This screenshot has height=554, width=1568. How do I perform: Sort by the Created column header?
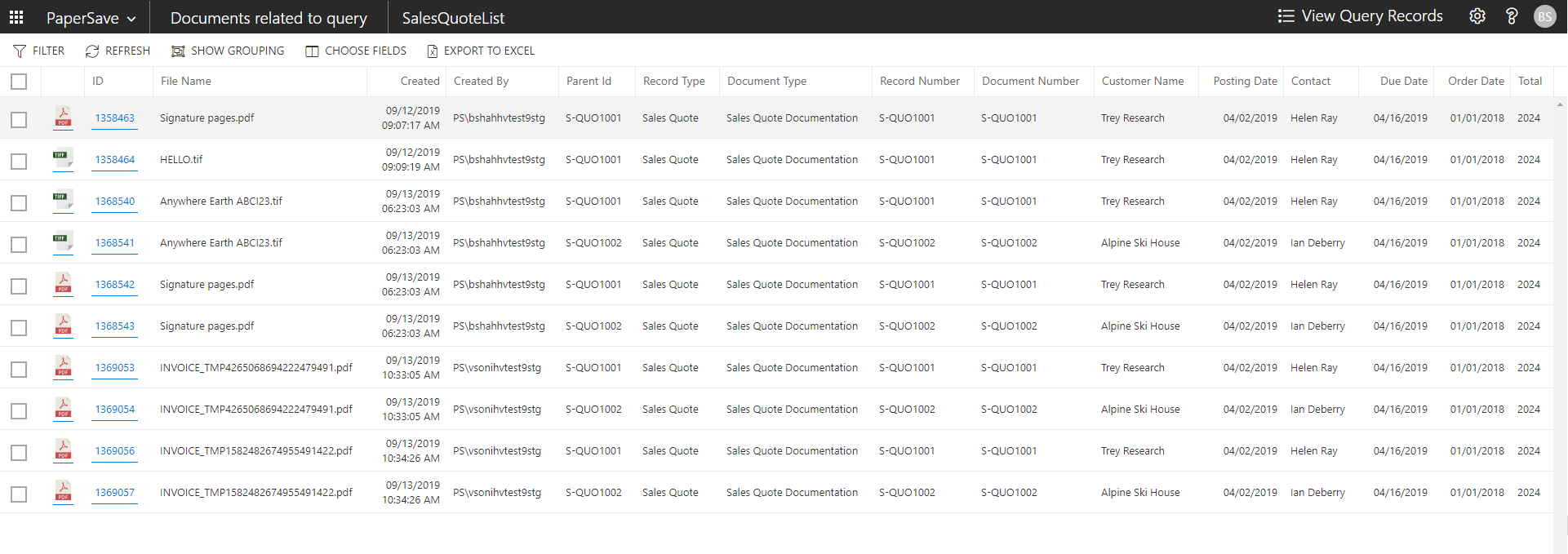click(x=420, y=82)
